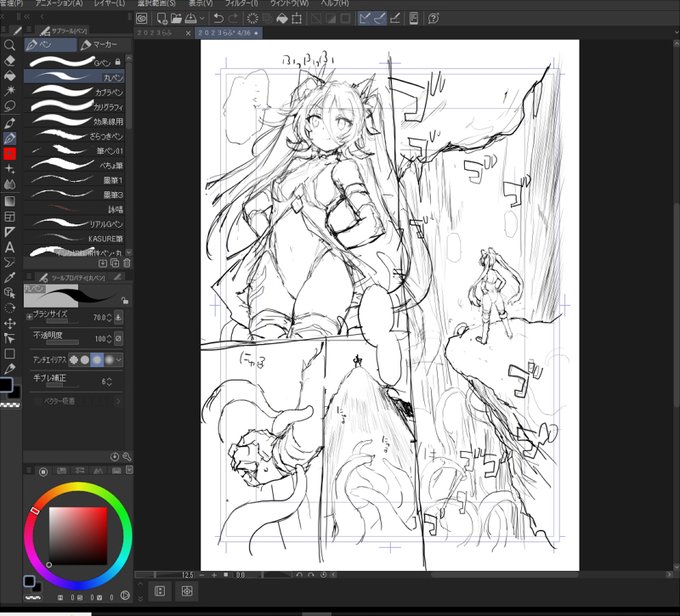Viewport: 680px width, 616px height.
Task: Select the Lasso selection tool
Action: coord(9,106)
